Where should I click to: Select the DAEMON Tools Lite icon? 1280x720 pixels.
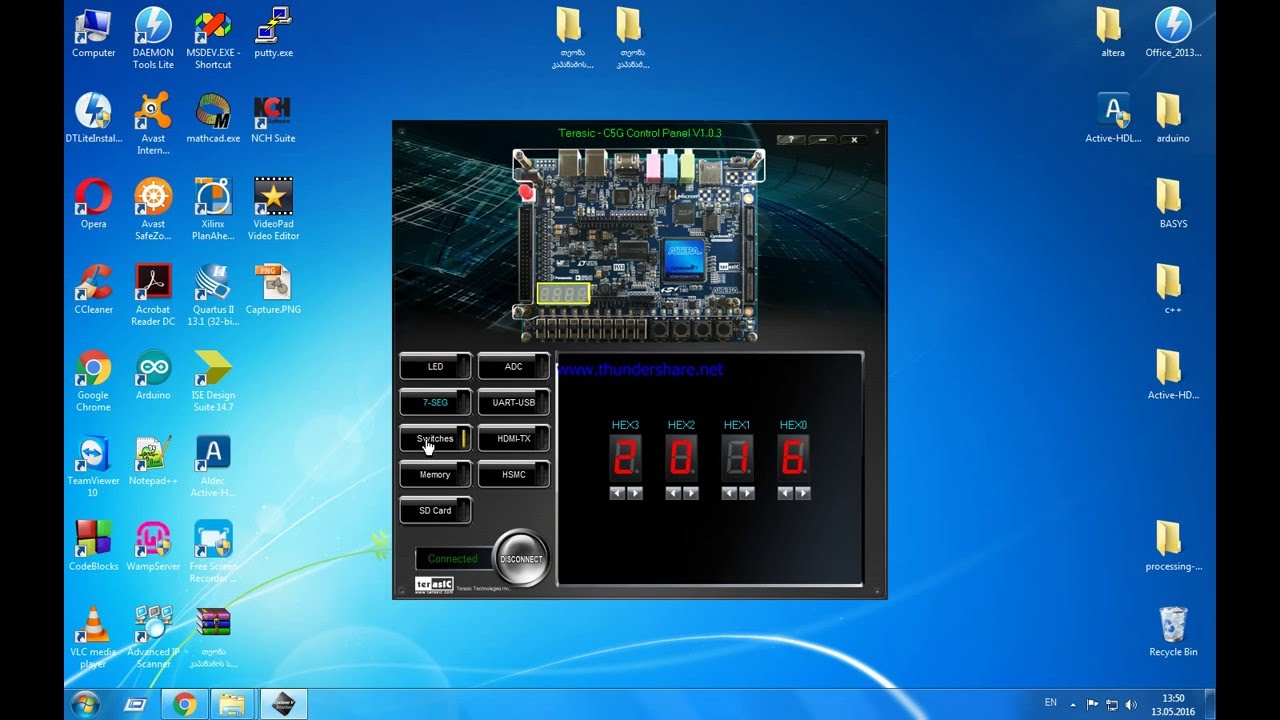[153, 39]
